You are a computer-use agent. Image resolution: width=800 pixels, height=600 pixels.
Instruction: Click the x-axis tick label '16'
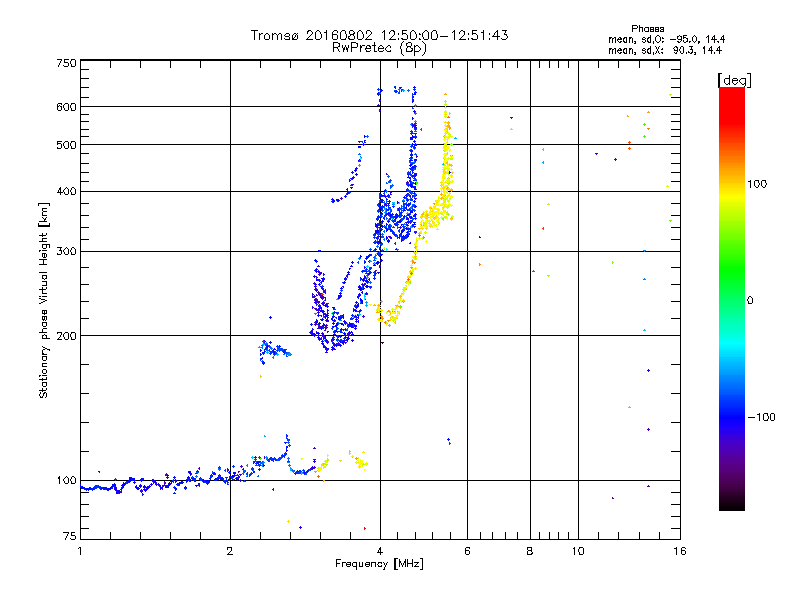pos(680,551)
